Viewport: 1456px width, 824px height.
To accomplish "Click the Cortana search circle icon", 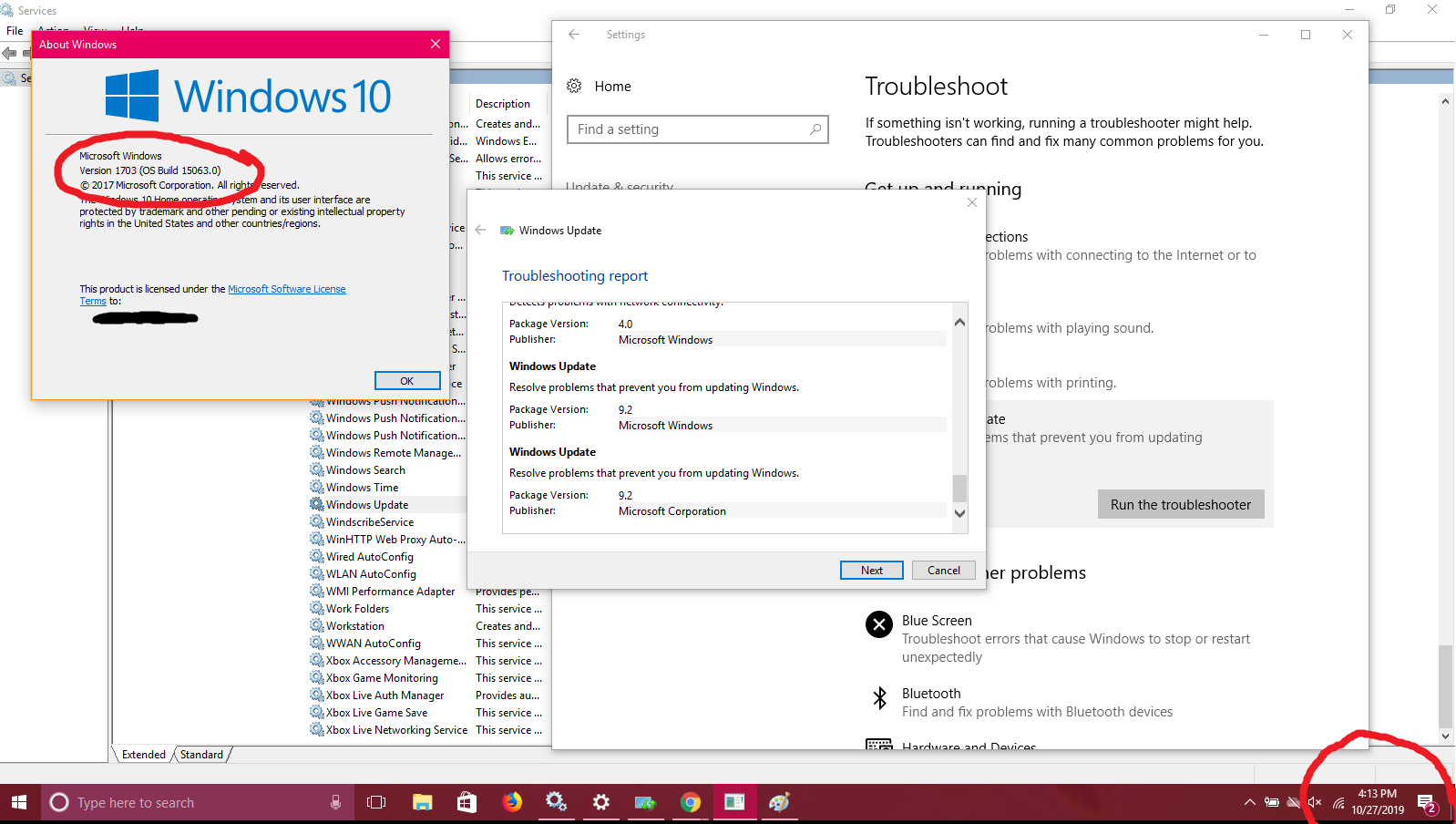I will [59, 802].
